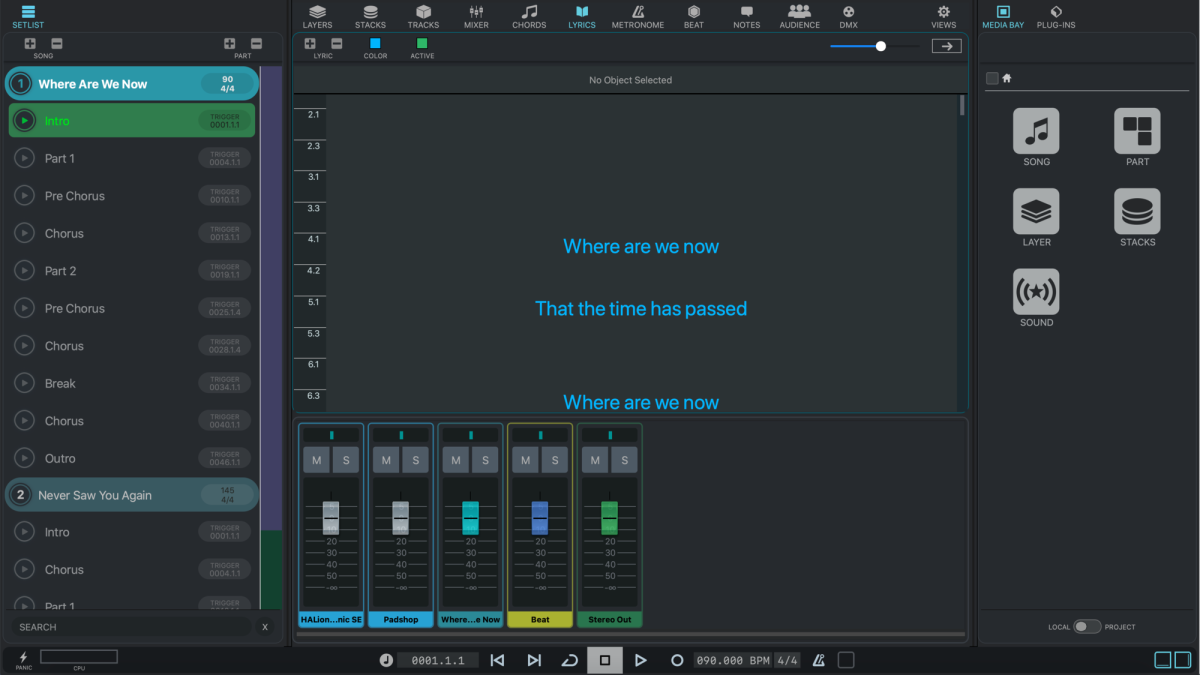Switch the Local/Project toggle
The height and width of the screenshot is (675, 1200).
tap(1087, 627)
